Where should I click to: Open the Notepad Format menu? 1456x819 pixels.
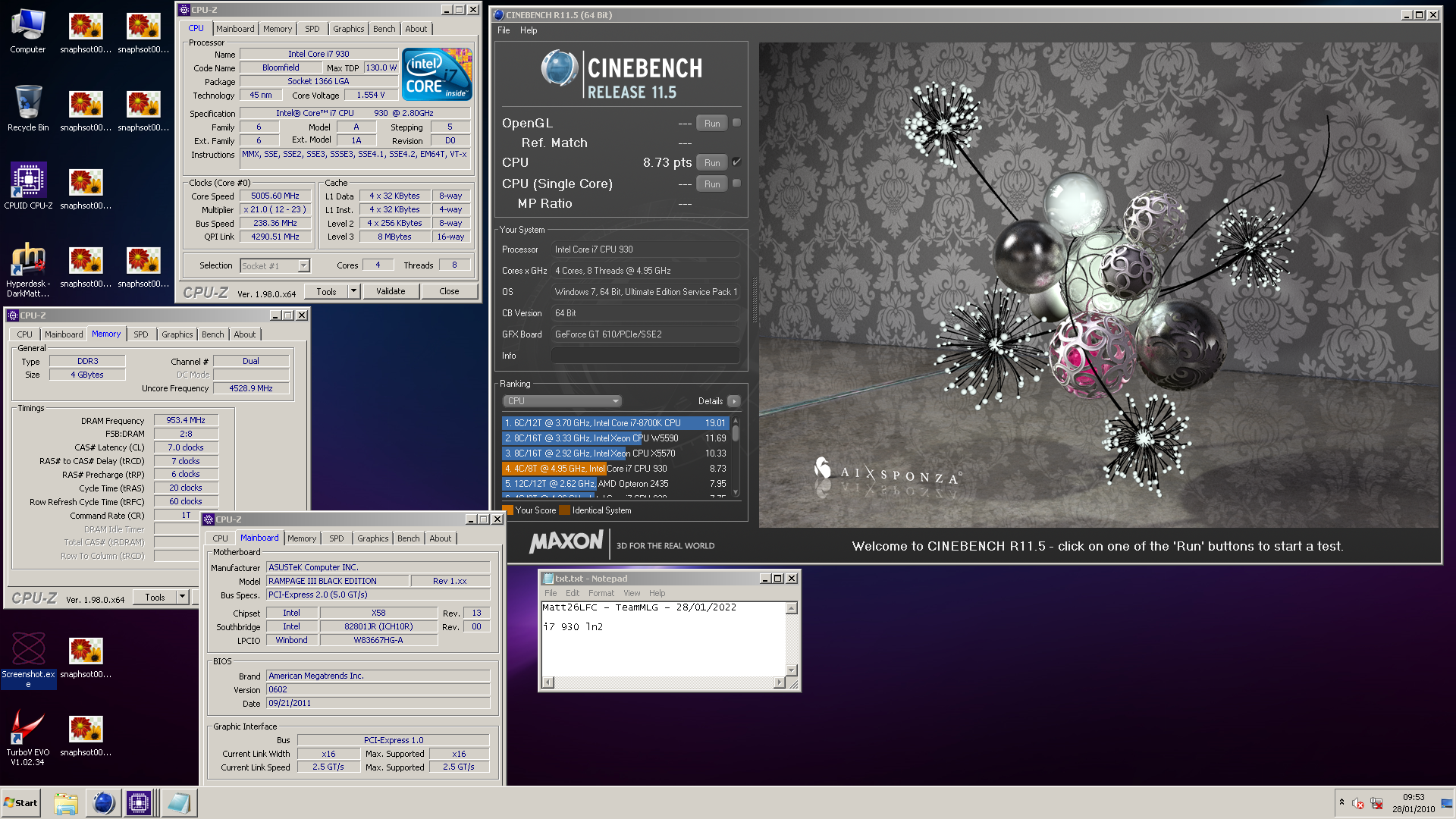click(x=601, y=593)
